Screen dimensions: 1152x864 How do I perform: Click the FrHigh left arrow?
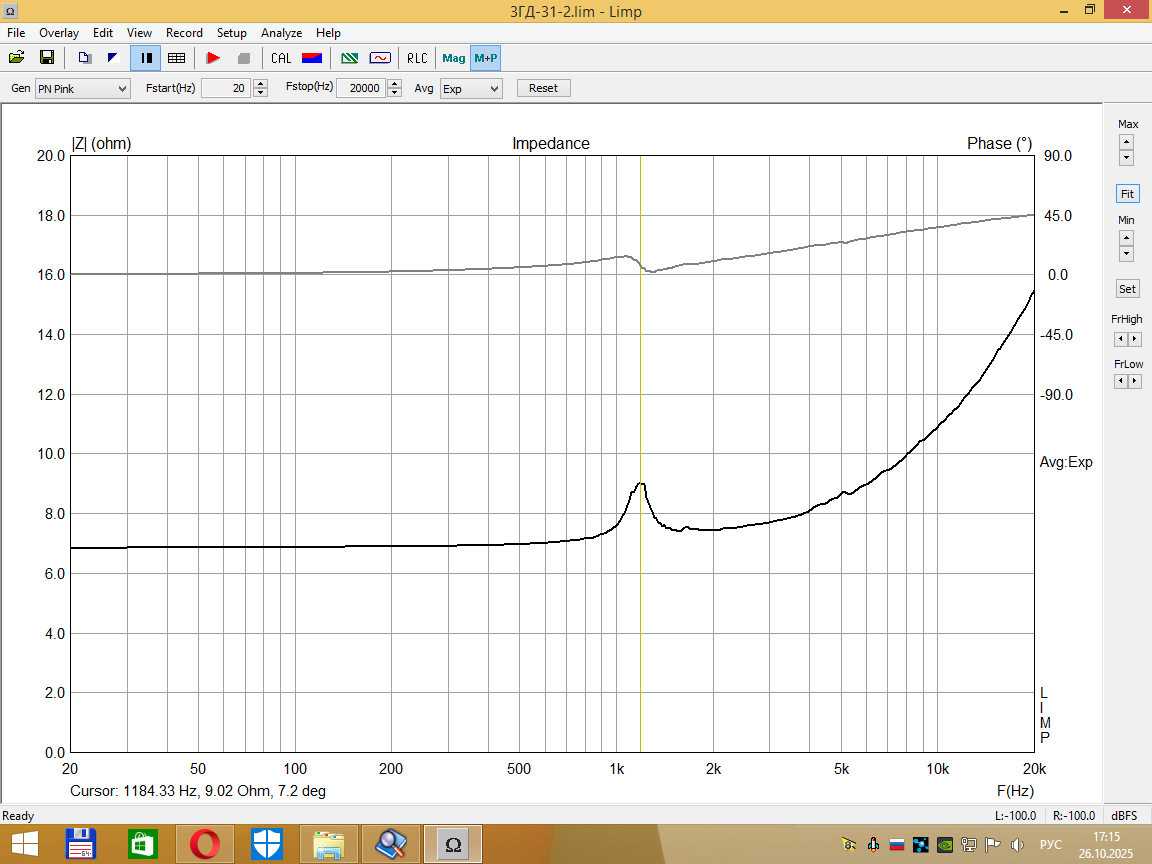point(1120,339)
